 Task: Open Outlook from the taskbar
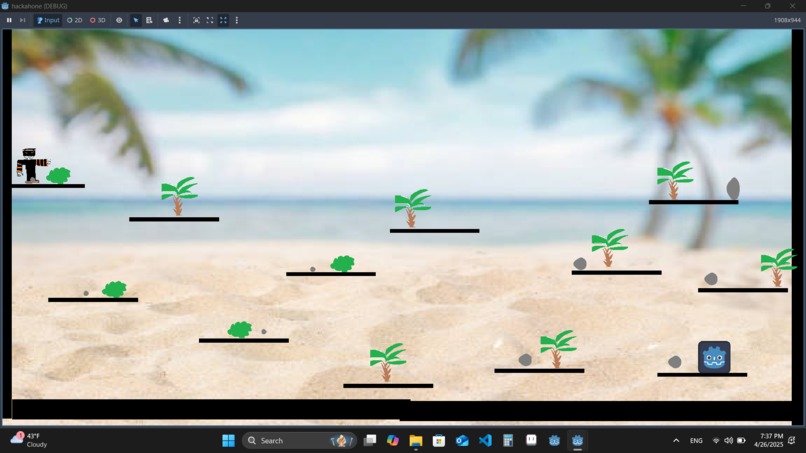click(x=462, y=441)
